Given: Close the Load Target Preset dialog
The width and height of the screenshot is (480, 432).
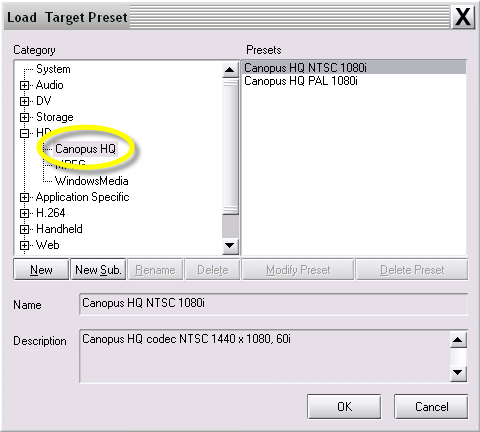Looking at the screenshot, I should pyautogui.click(x=463, y=16).
